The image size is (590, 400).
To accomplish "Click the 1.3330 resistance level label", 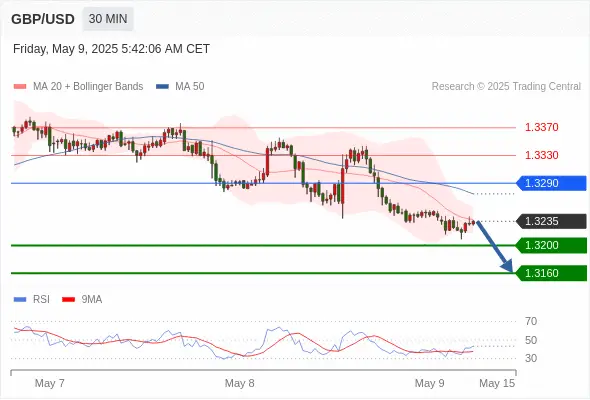I will click(541, 155).
